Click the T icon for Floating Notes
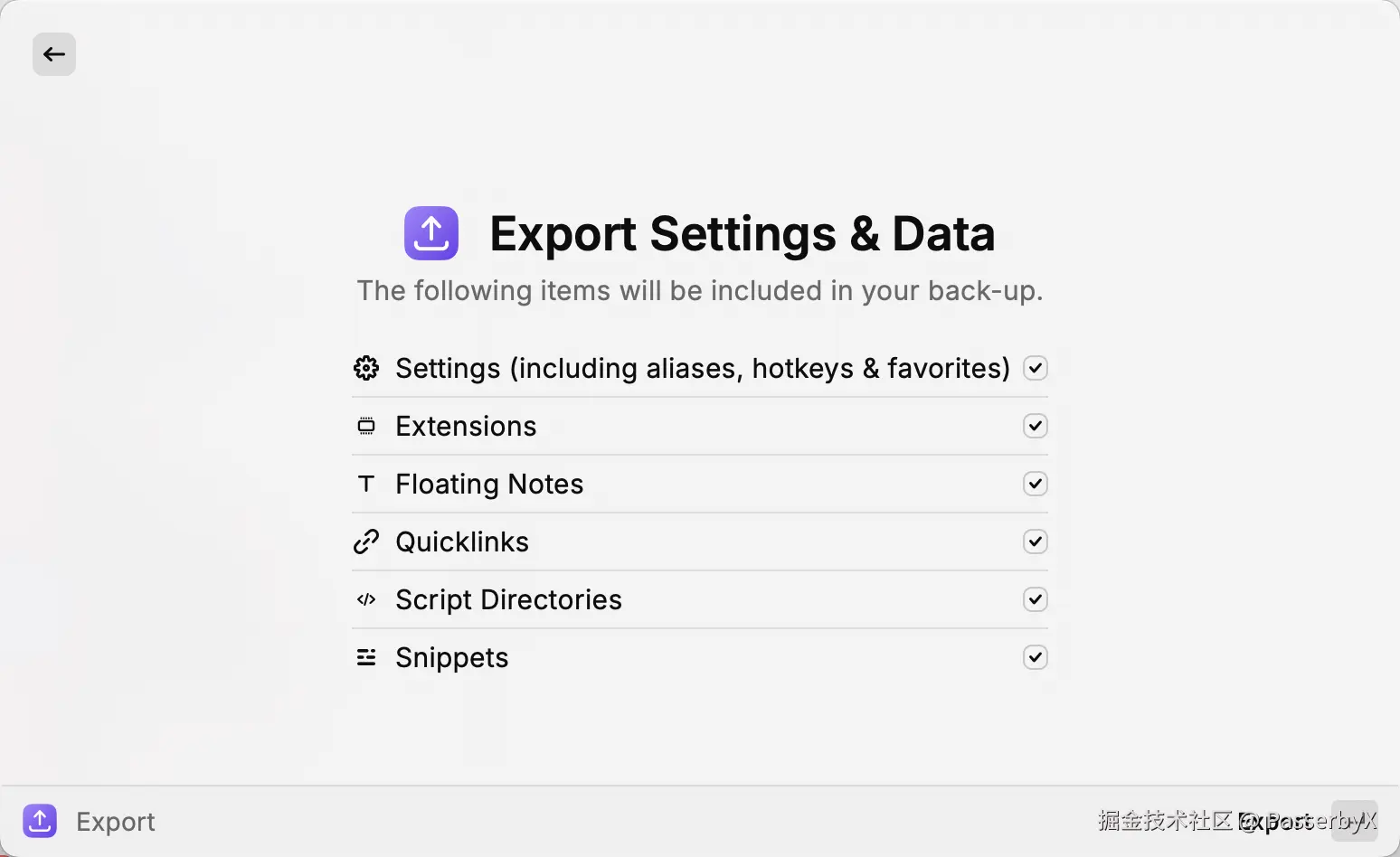The image size is (1400, 857). click(x=366, y=484)
